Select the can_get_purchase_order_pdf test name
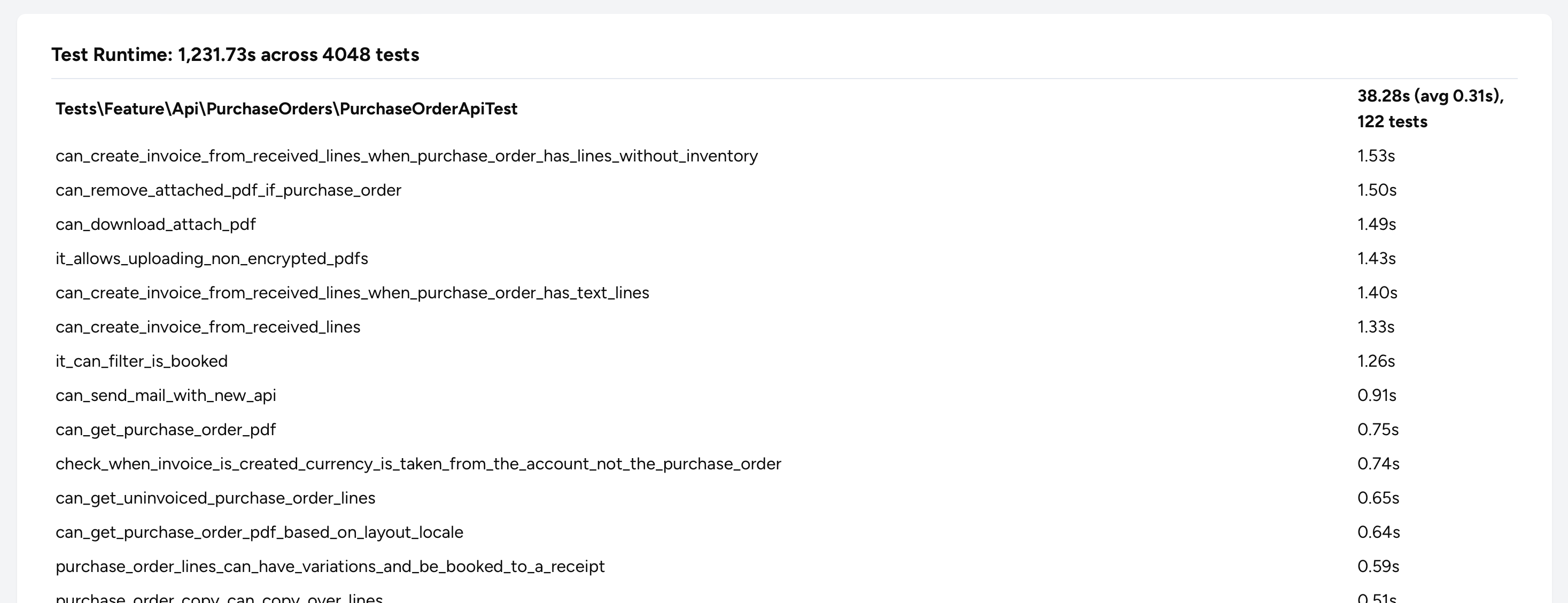The width and height of the screenshot is (1568, 603). (166, 429)
